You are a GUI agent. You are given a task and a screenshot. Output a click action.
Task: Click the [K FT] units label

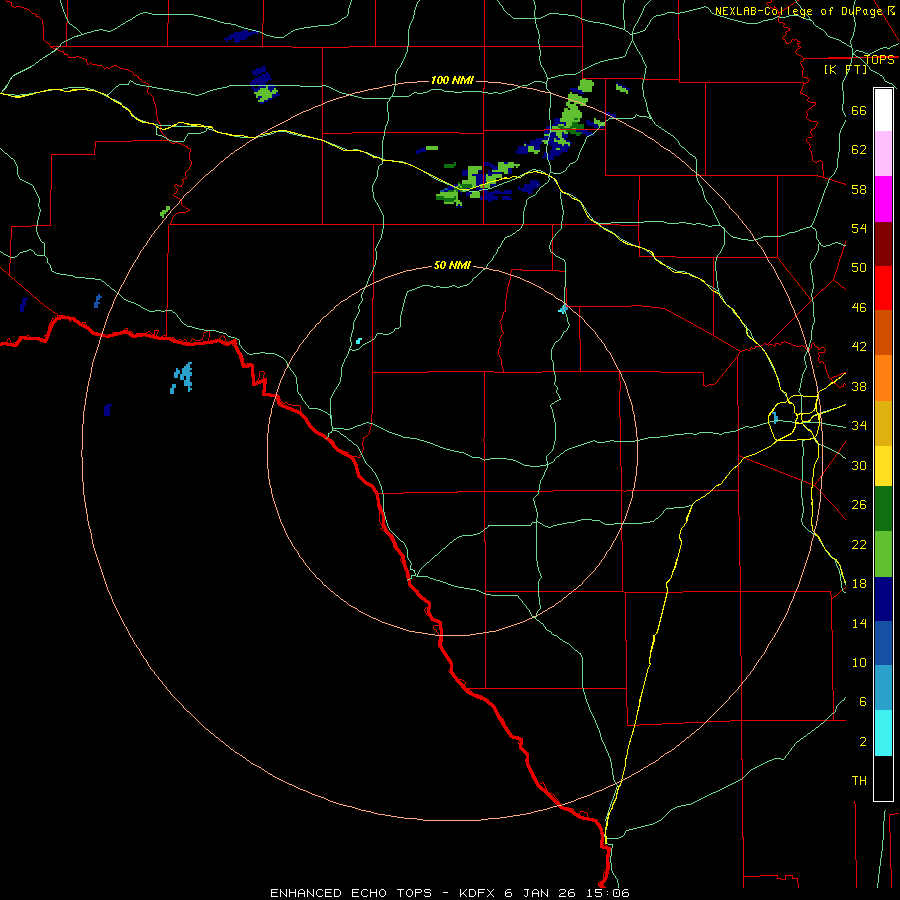(845, 70)
